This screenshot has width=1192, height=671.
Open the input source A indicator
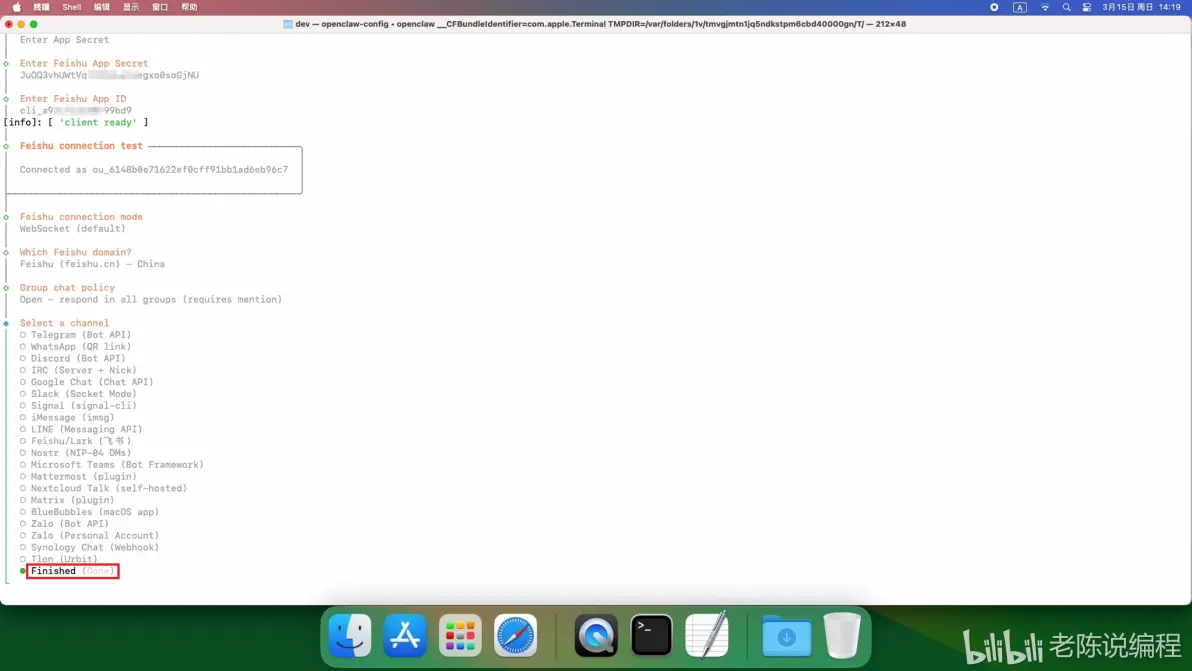coord(1019,7)
